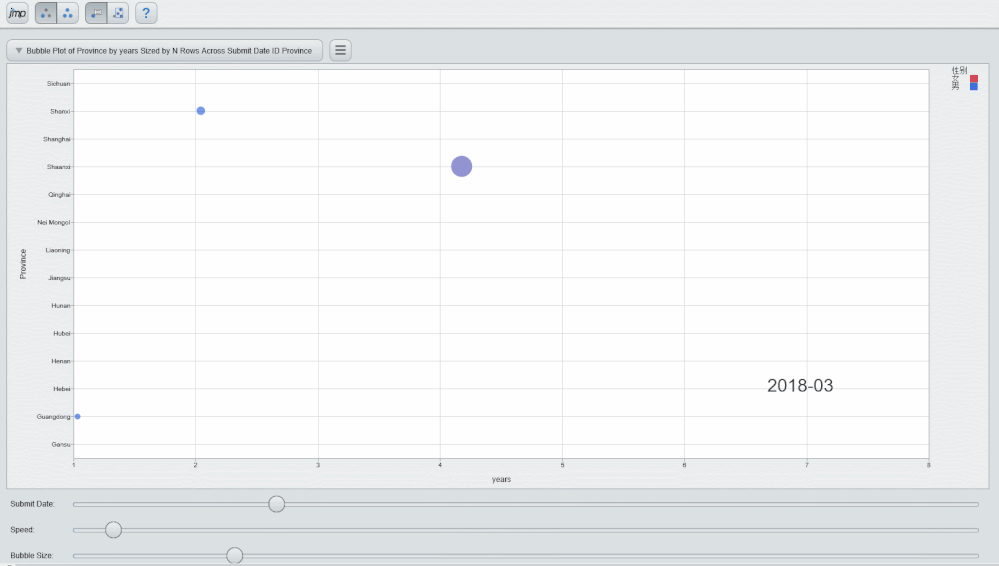Click the Sichuan axis label
999x566 pixels.
pyautogui.click(x=58, y=83)
